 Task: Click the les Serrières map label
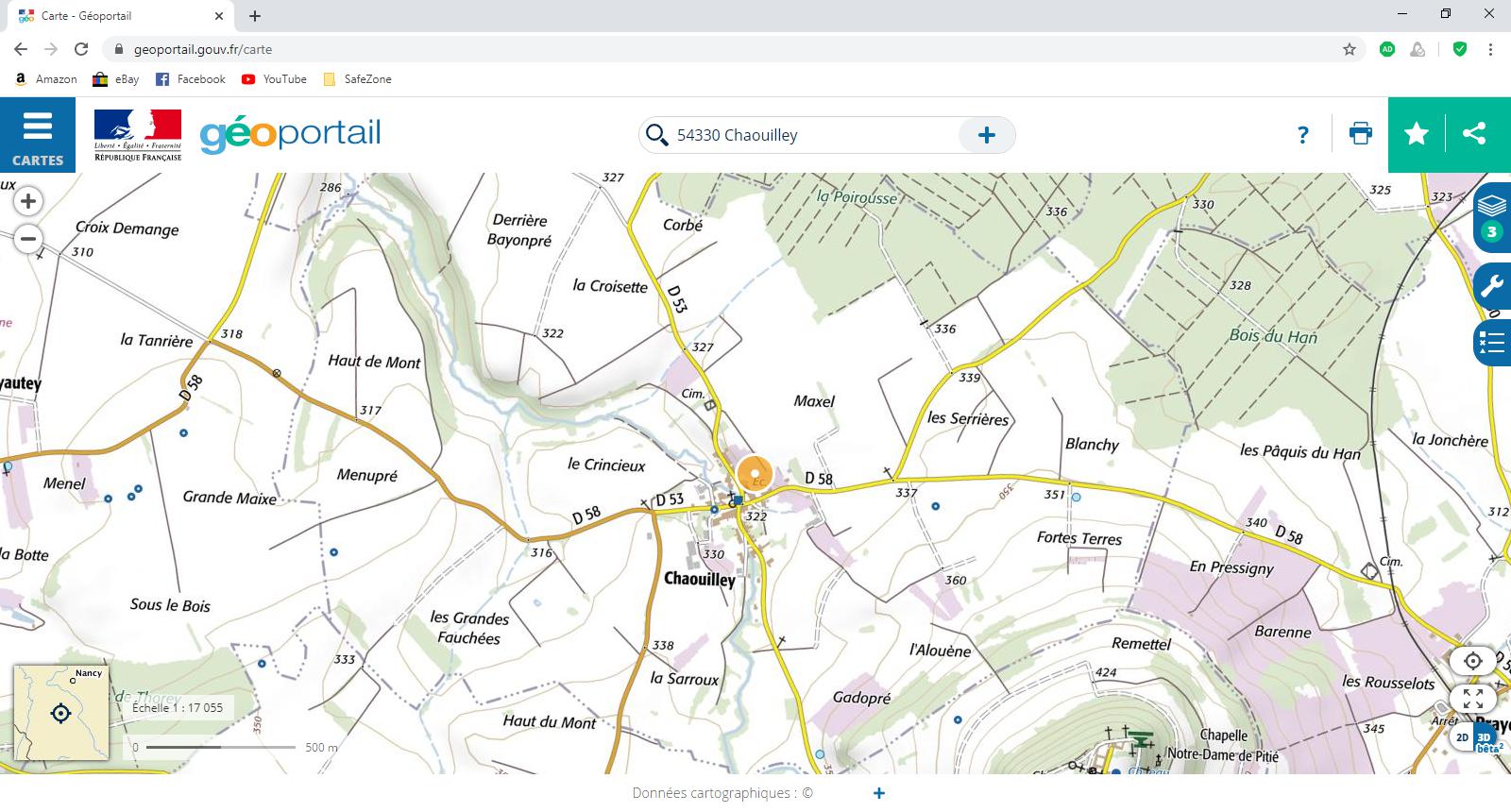tap(968, 418)
